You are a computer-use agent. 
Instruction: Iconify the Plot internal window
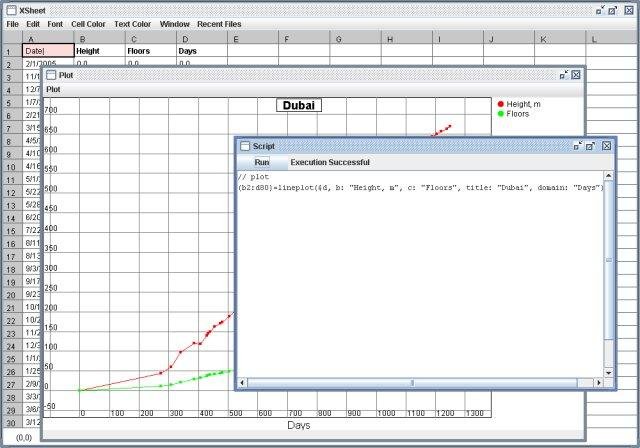click(x=564, y=75)
